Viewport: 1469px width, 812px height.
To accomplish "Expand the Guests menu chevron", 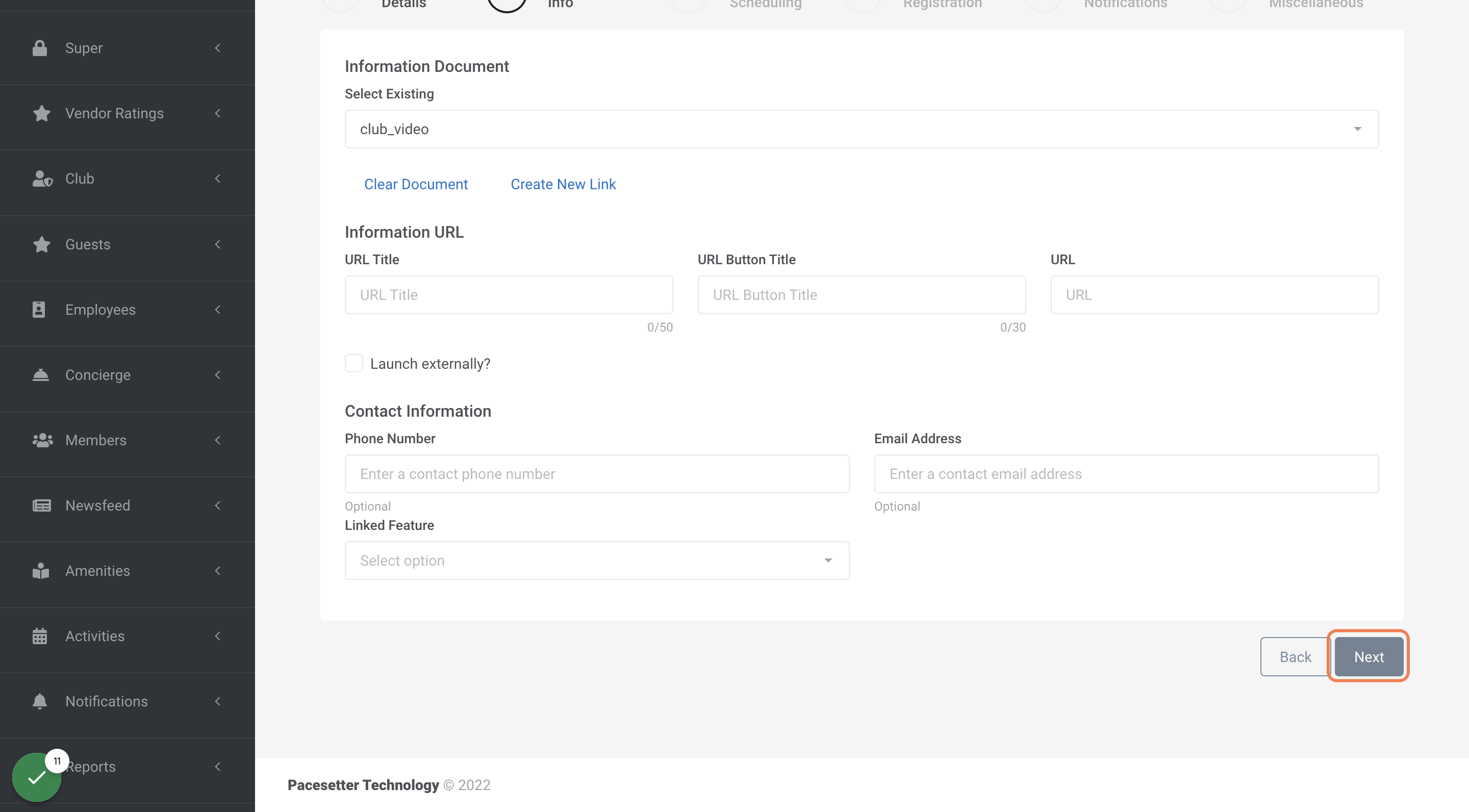I will point(217,244).
